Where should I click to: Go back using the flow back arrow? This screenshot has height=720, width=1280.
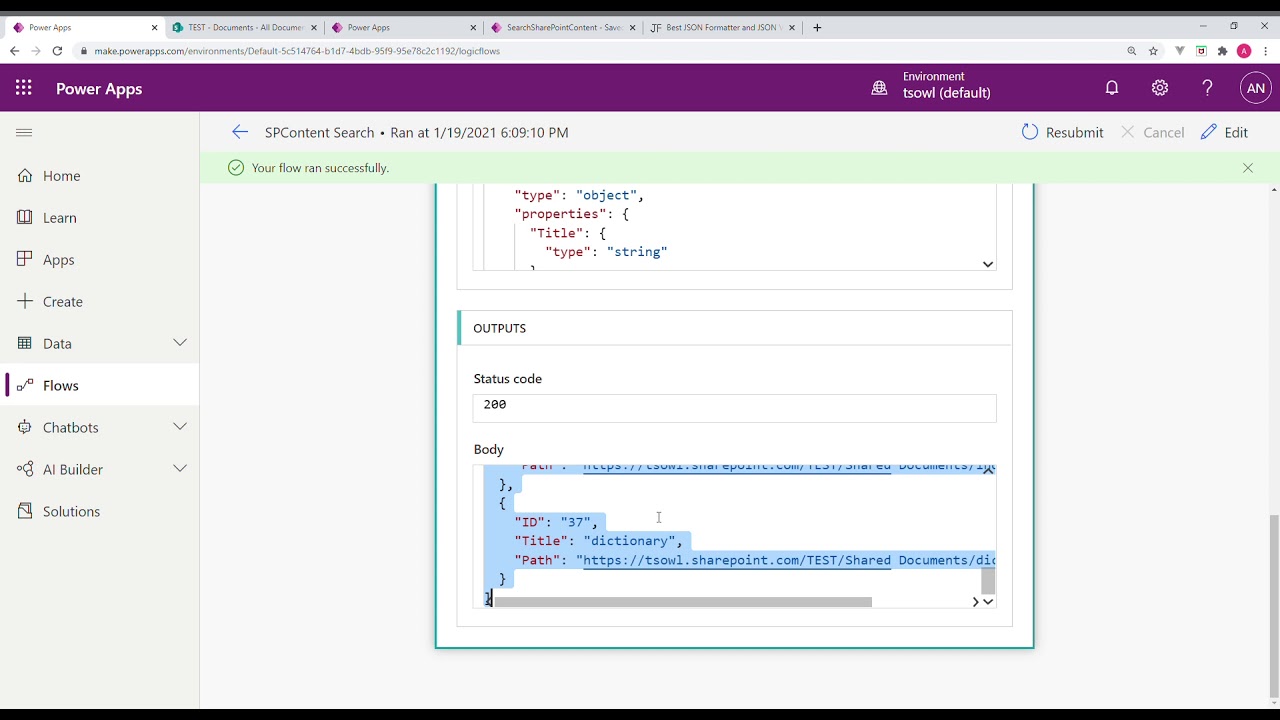coord(239,132)
